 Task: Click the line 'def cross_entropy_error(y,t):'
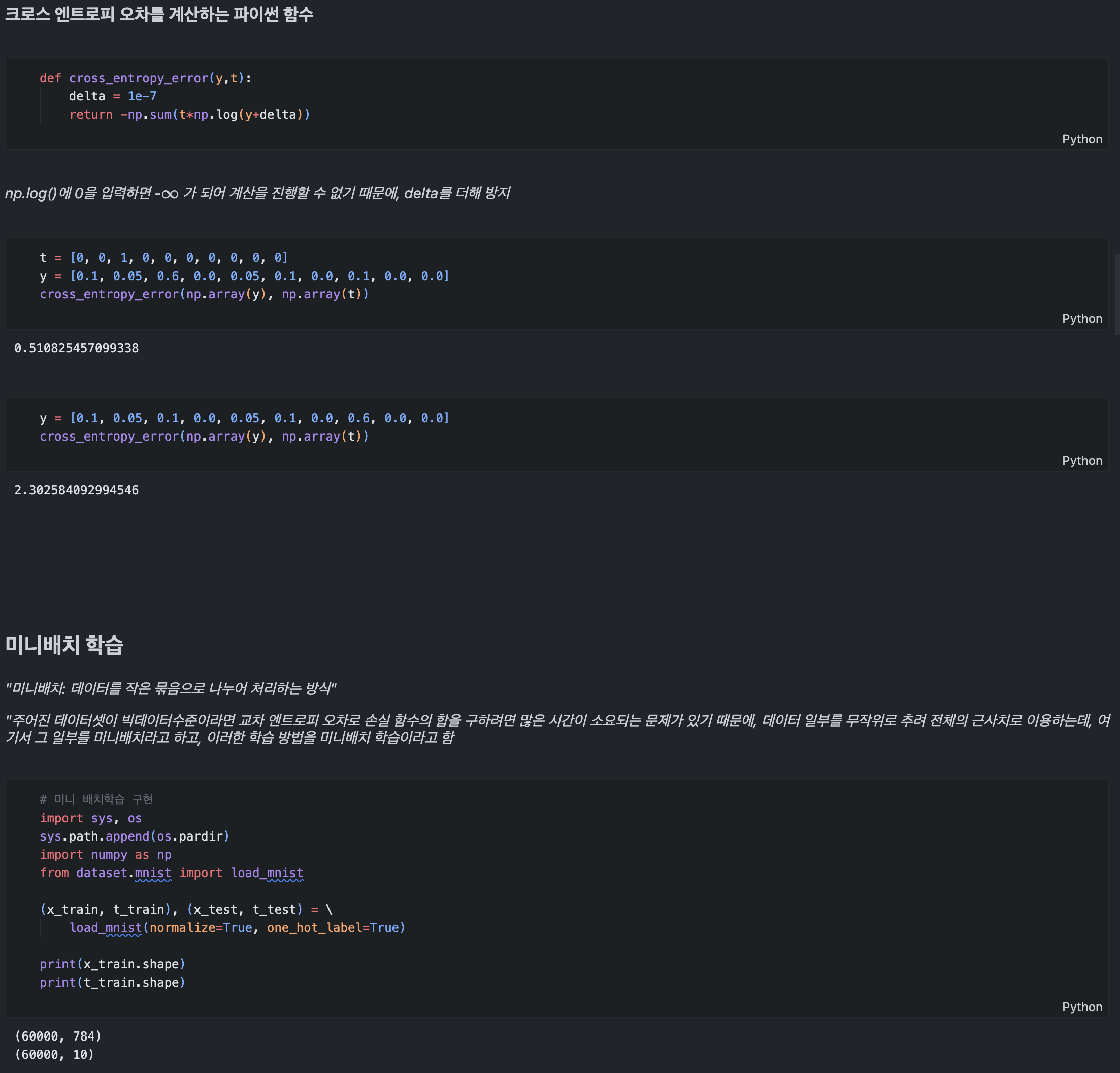[x=146, y=78]
